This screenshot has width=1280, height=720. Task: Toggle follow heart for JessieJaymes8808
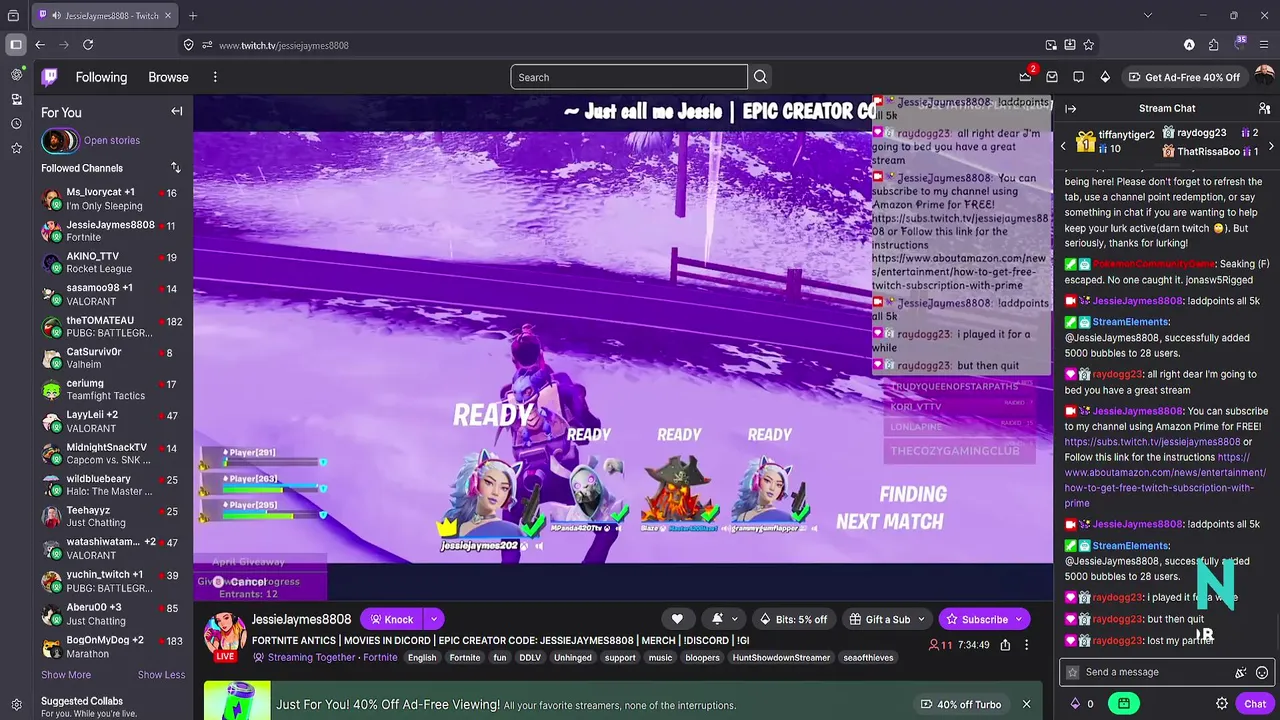click(x=677, y=619)
